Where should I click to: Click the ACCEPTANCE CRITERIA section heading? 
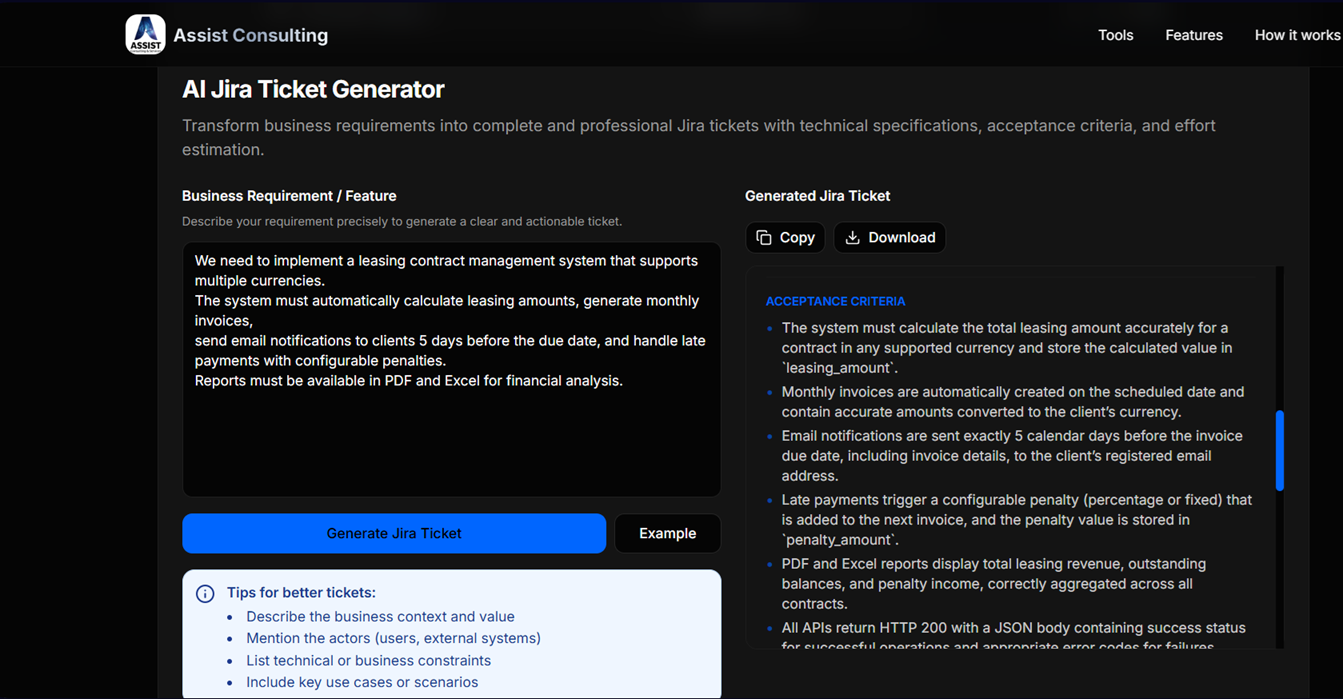coord(835,301)
